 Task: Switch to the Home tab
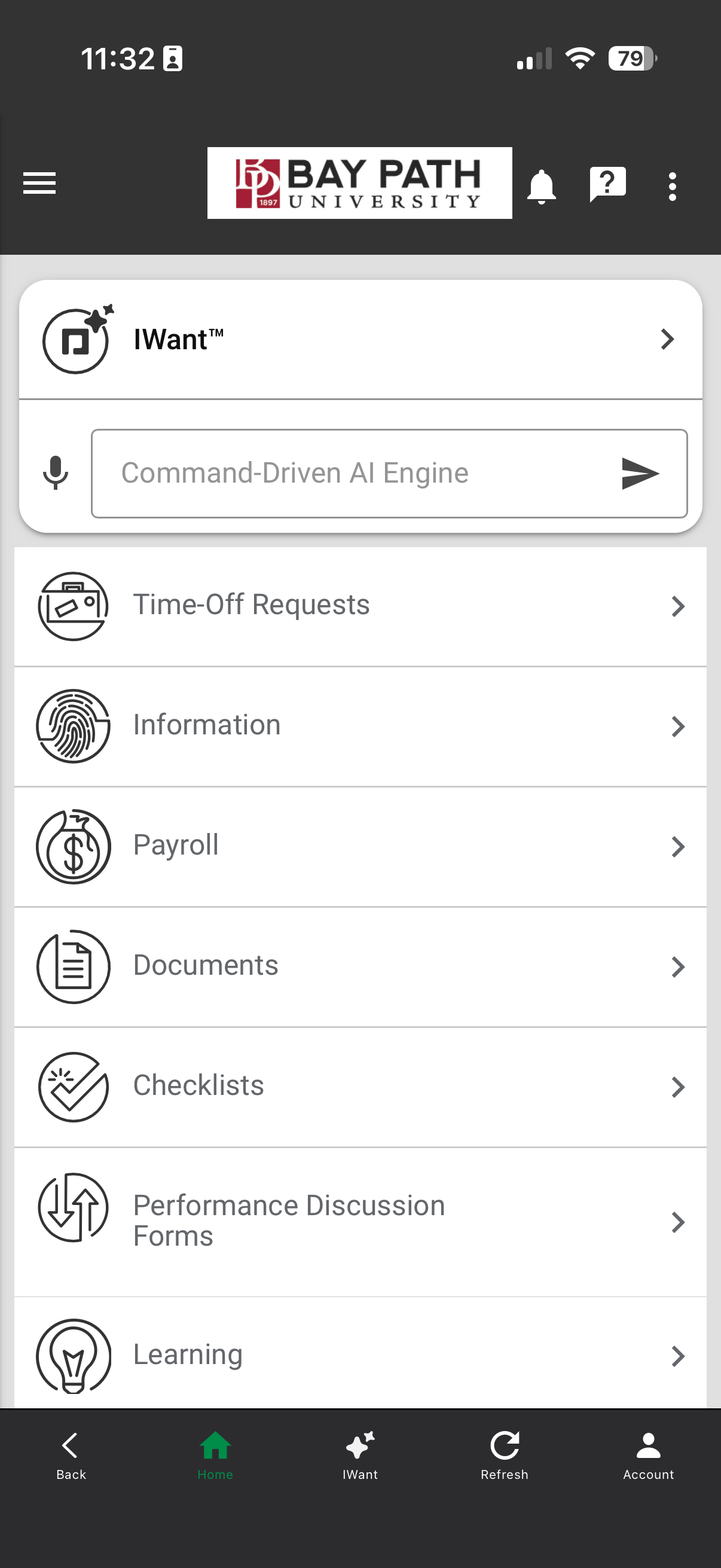click(x=215, y=1456)
